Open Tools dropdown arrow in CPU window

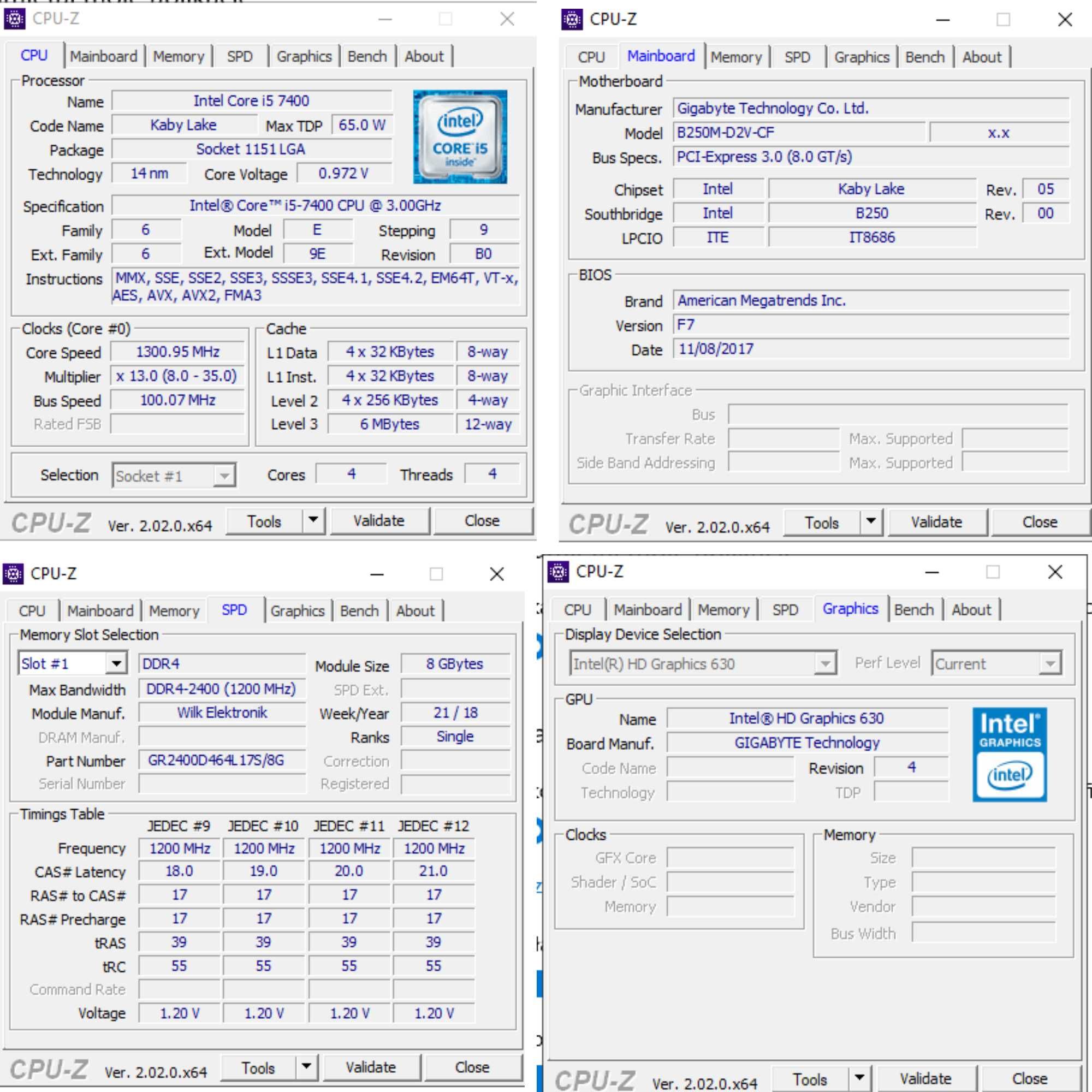pos(313,520)
